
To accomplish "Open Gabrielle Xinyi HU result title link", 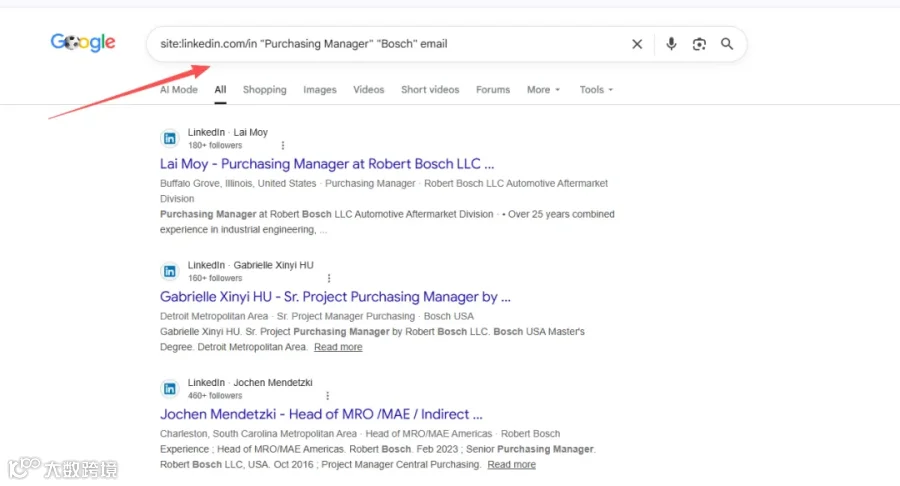I will pos(335,297).
